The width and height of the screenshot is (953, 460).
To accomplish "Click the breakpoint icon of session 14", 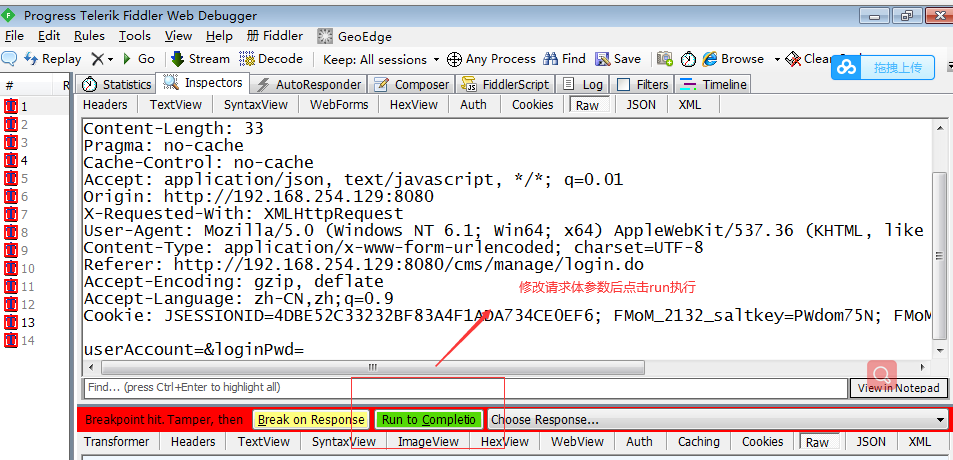I will tap(10, 340).
